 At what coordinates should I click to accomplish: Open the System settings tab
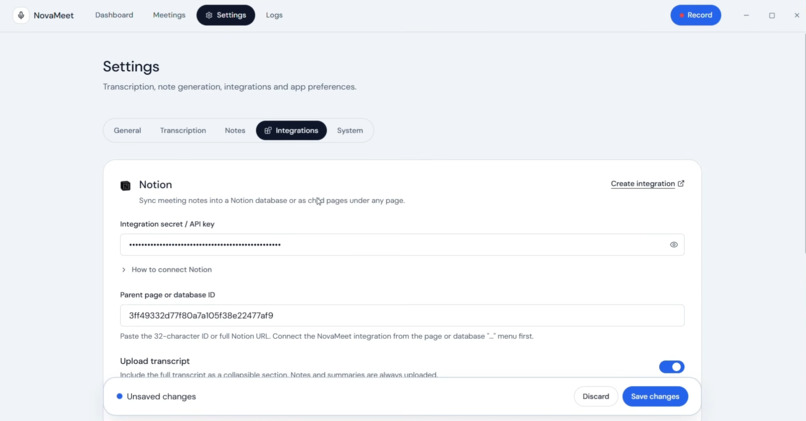(350, 131)
